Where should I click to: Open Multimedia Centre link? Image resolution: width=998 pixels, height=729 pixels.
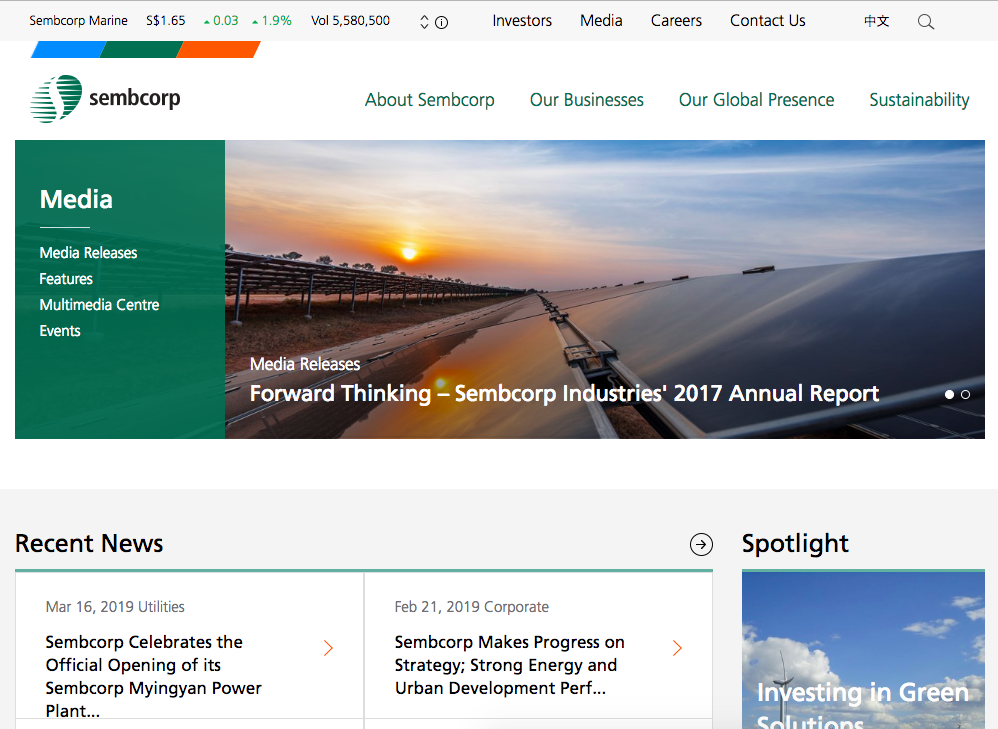[x=99, y=305]
